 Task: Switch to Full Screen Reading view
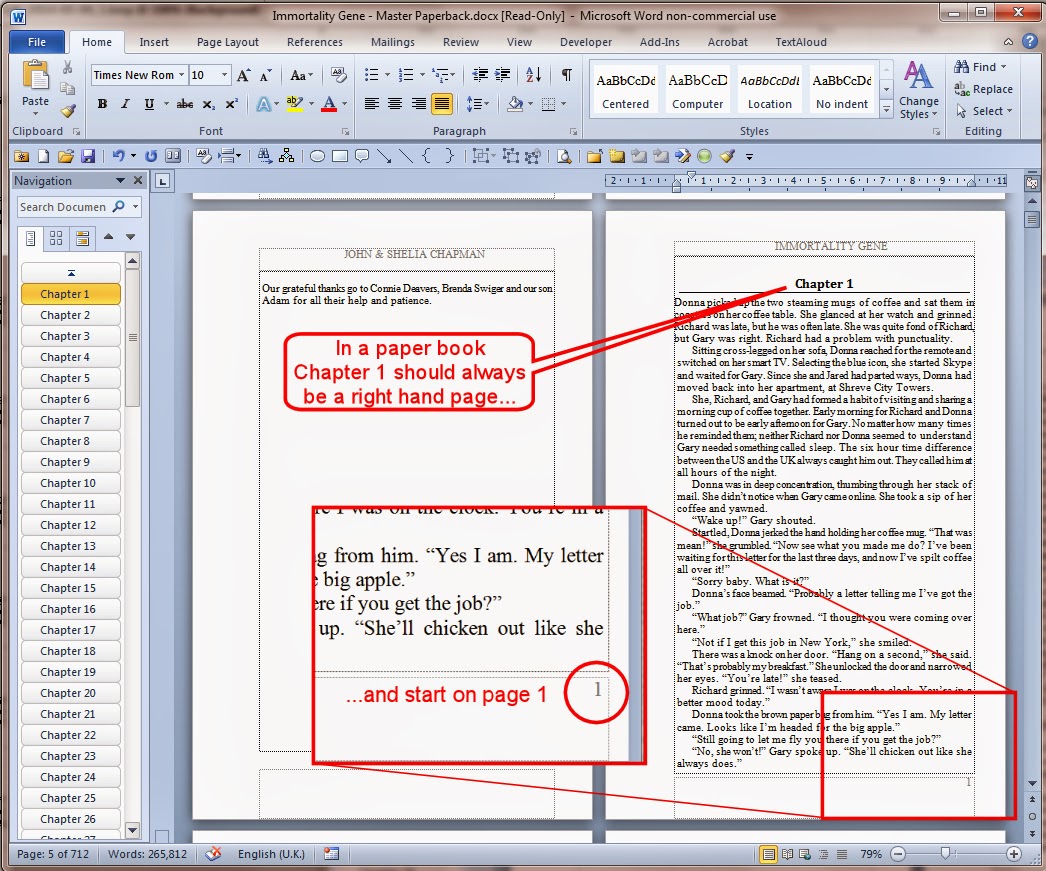[x=787, y=854]
